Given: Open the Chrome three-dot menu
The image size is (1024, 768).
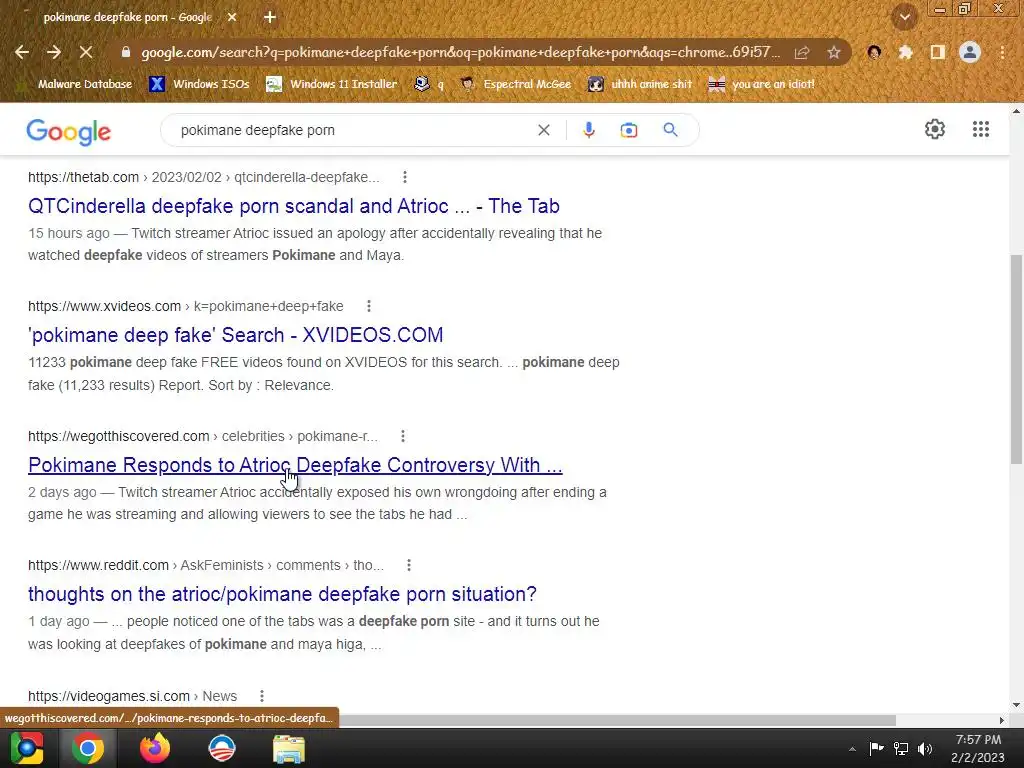Looking at the screenshot, I should [x=1002, y=52].
